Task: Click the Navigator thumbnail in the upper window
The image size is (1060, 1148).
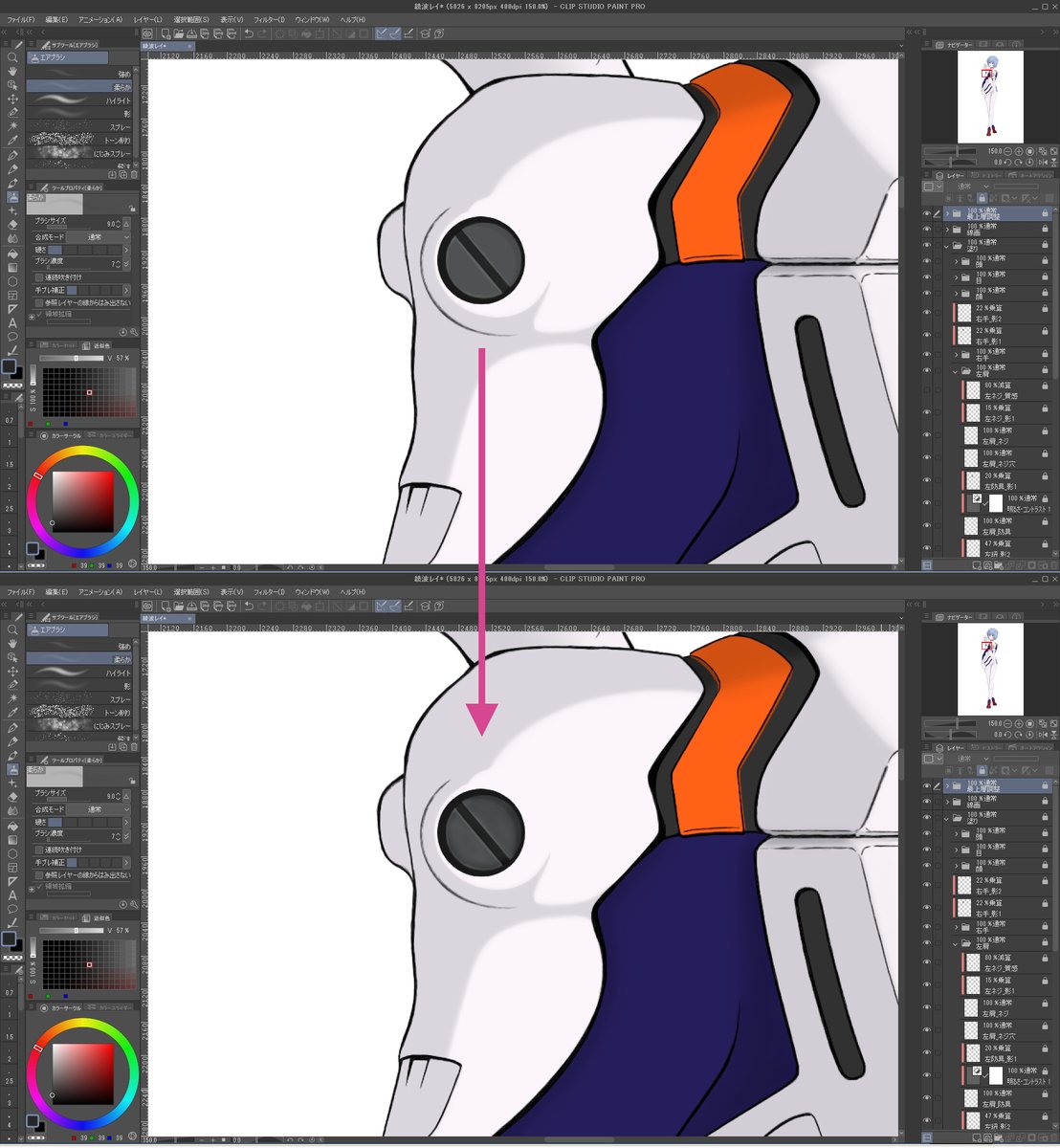Action: click(990, 97)
